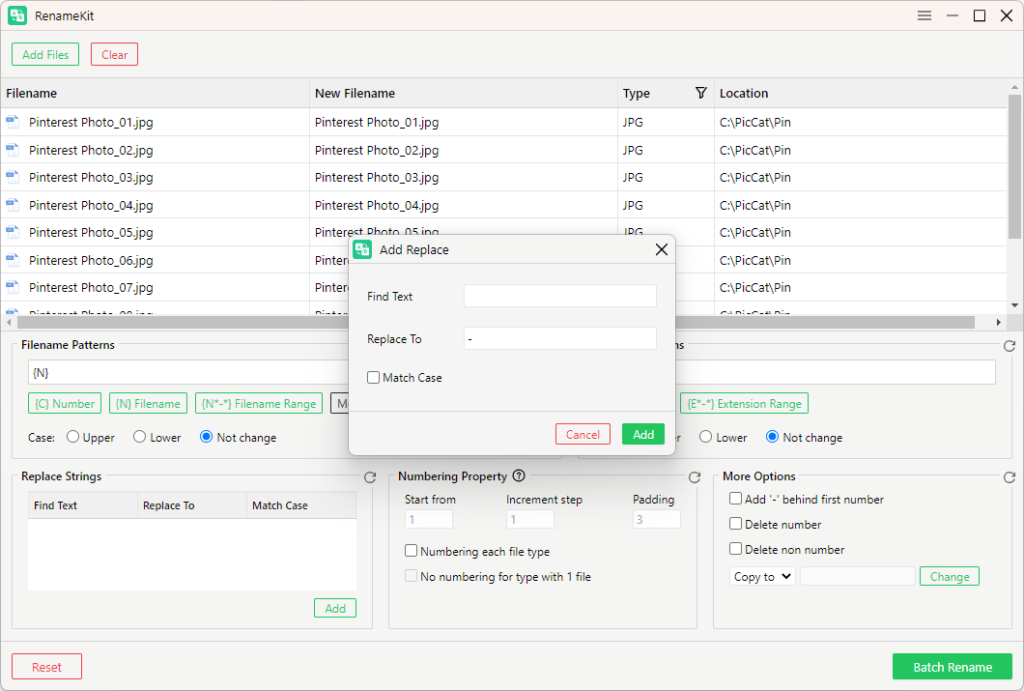Click refresh icon beside extension patterns
The image size is (1024, 691).
[1009, 346]
